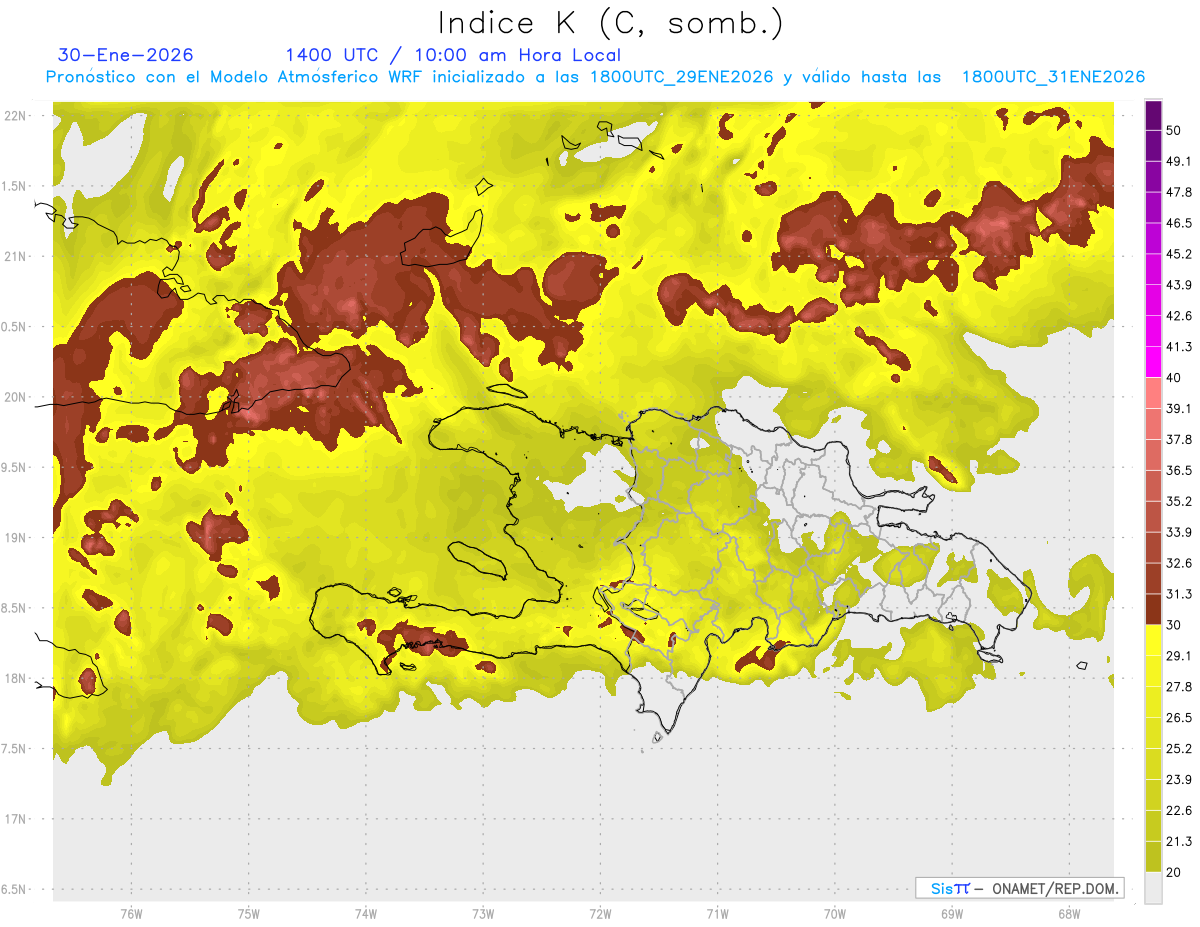Click the 'Pronóstico con el Modelo Atmosférico WRF' line
The width and height of the screenshot is (1200, 927).
coord(595,77)
